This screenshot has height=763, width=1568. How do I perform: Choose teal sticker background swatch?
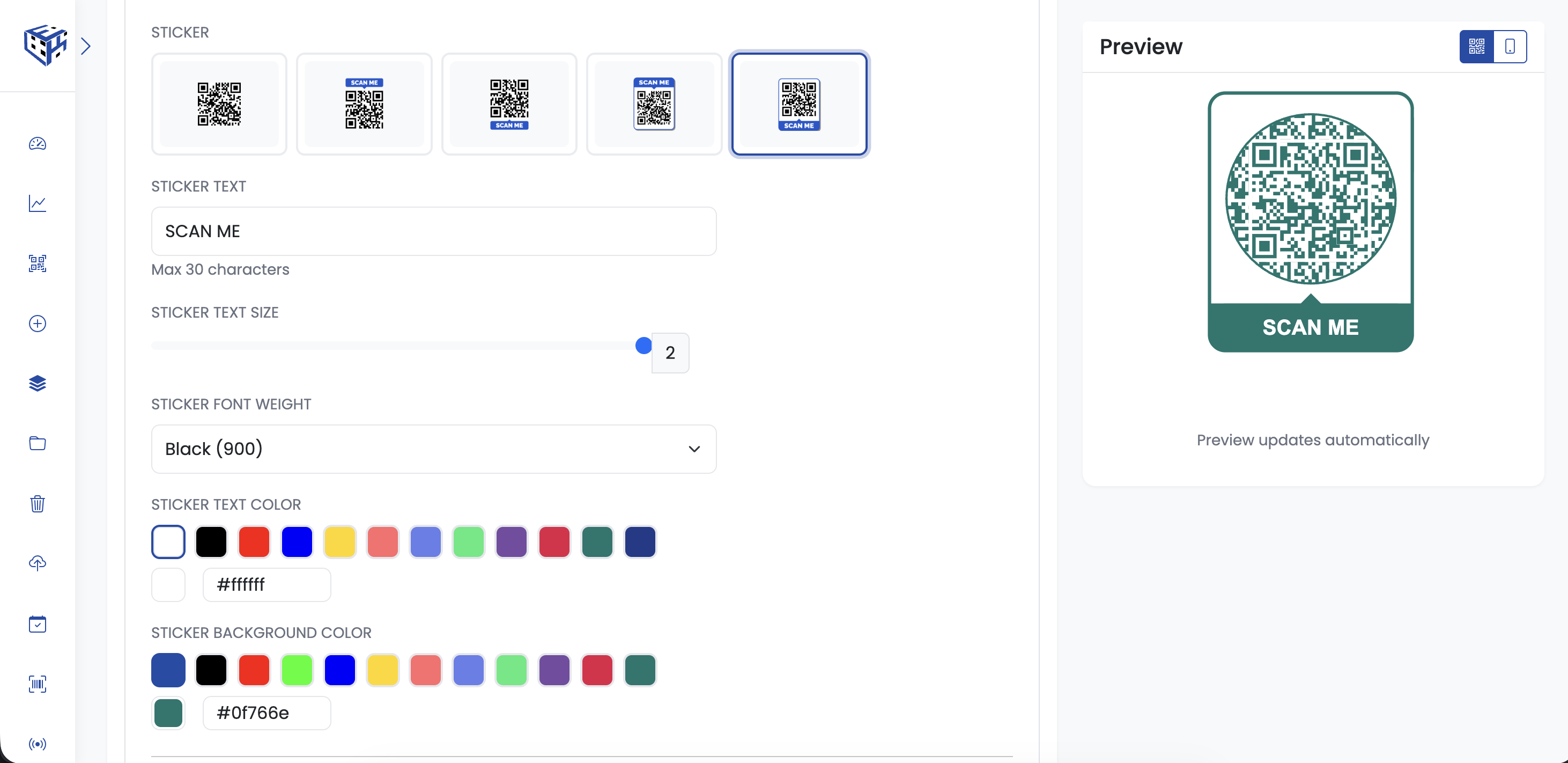(x=640, y=670)
